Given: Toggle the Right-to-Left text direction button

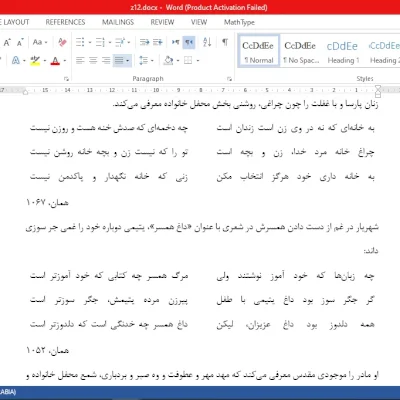Looking at the screenshot, I should [x=189, y=42].
